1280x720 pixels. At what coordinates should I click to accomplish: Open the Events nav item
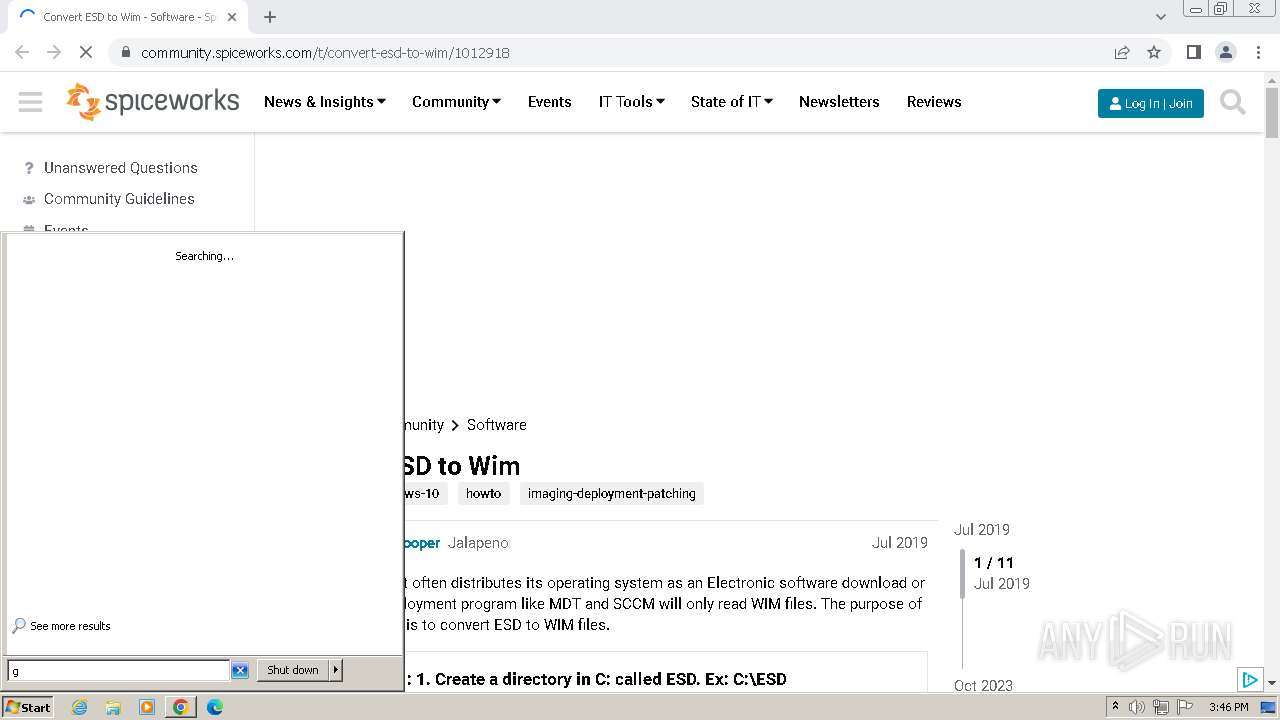(550, 102)
